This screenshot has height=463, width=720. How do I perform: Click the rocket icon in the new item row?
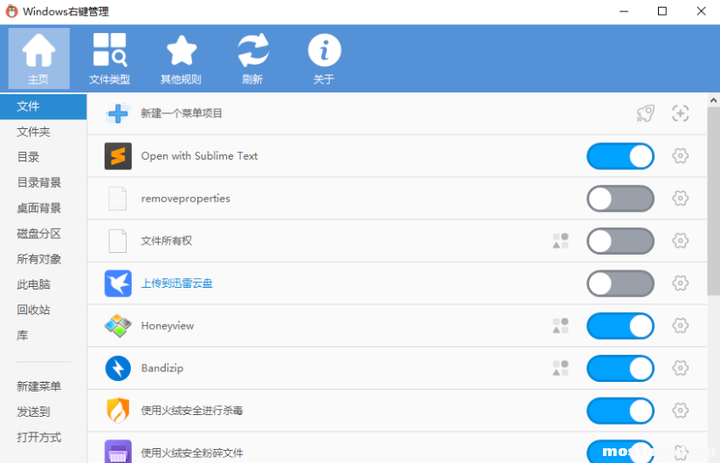[x=645, y=113]
